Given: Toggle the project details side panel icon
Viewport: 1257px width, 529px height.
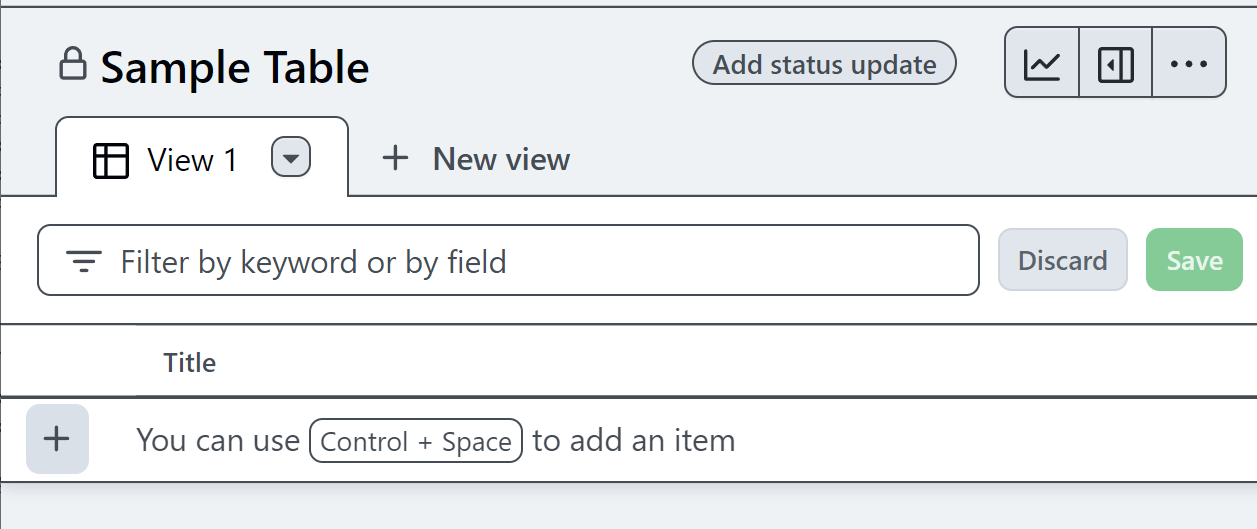Looking at the screenshot, I should (1116, 65).
